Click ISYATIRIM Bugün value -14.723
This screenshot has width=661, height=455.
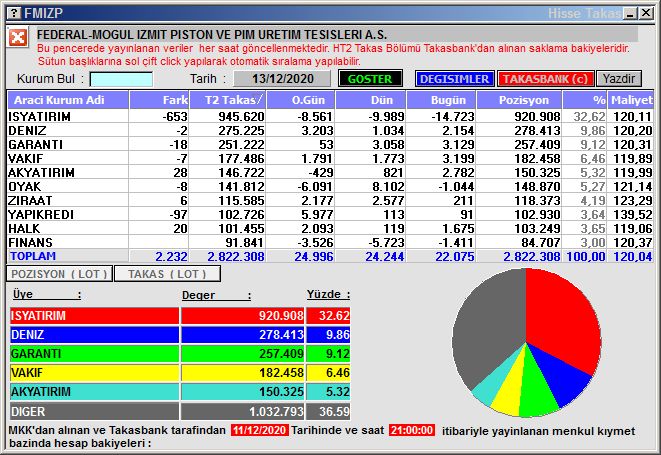pos(453,116)
